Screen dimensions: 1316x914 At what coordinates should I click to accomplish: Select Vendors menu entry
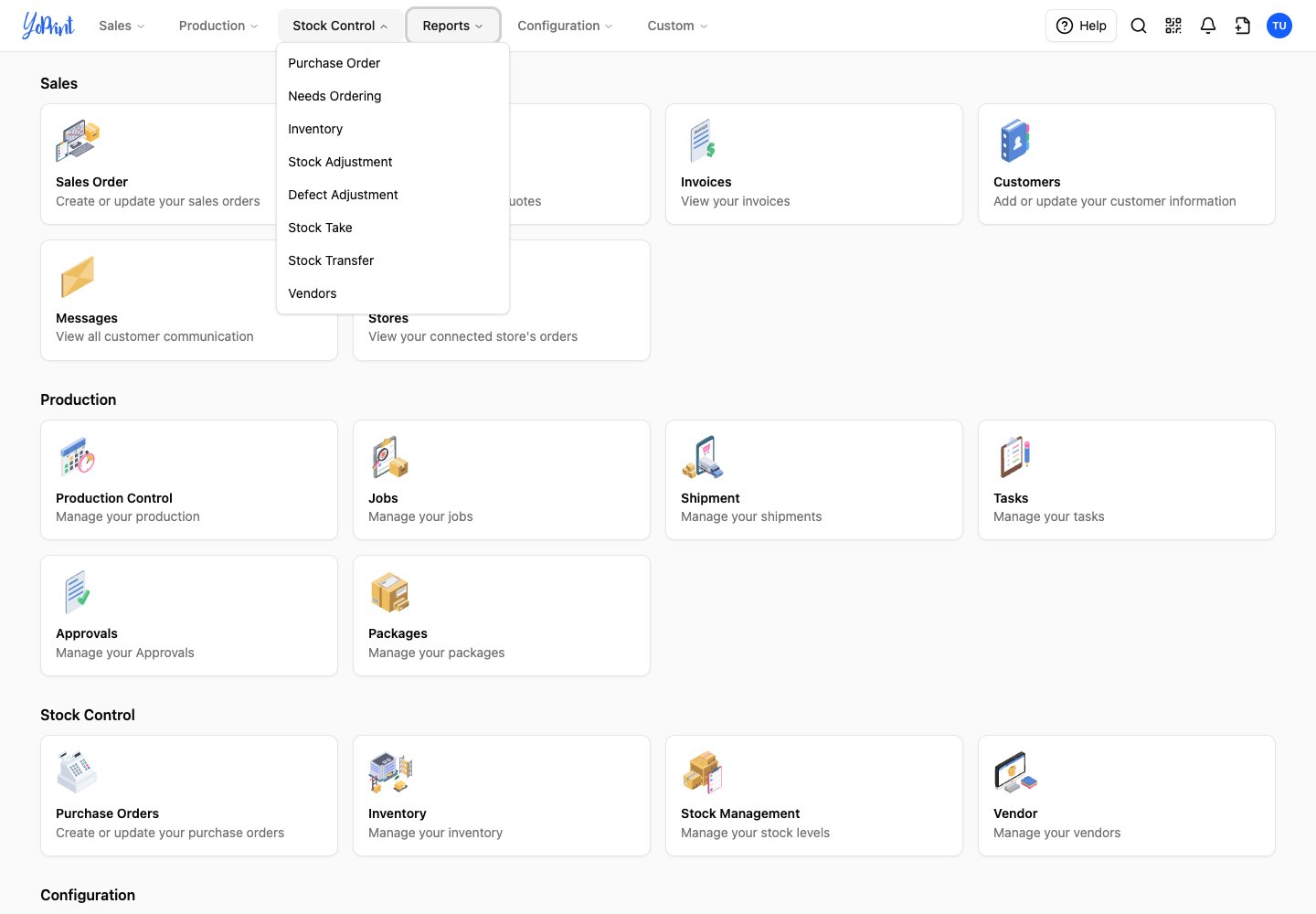tap(393, 293)
